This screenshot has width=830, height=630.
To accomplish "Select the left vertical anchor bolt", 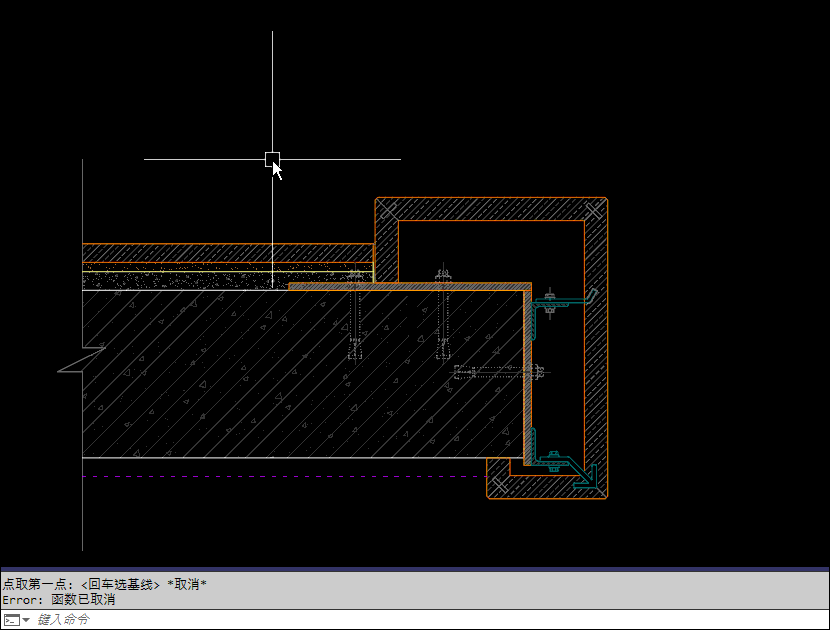I will pos(355,315).
